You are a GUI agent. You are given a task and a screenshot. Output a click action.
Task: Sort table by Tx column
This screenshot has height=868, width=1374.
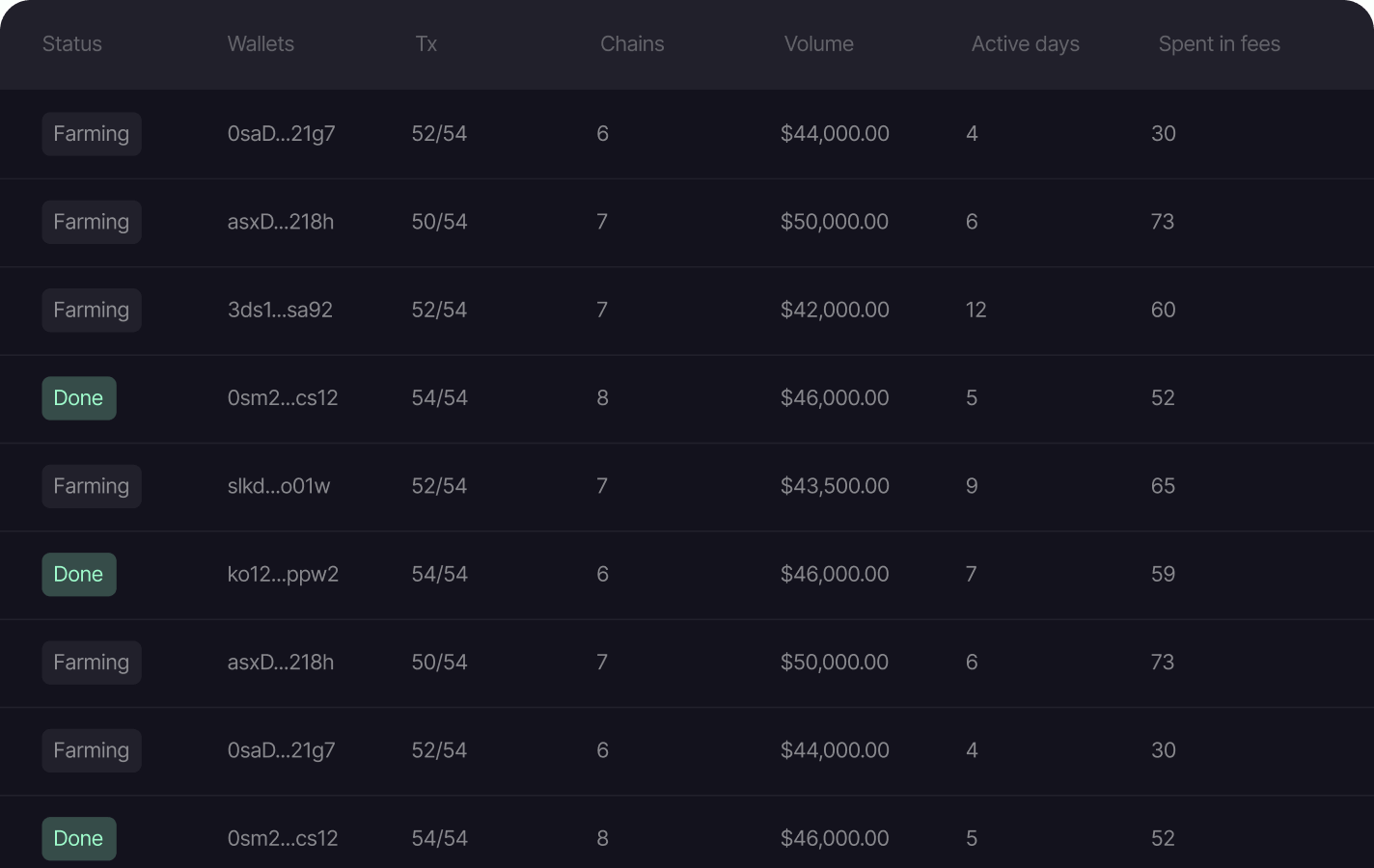426,44
